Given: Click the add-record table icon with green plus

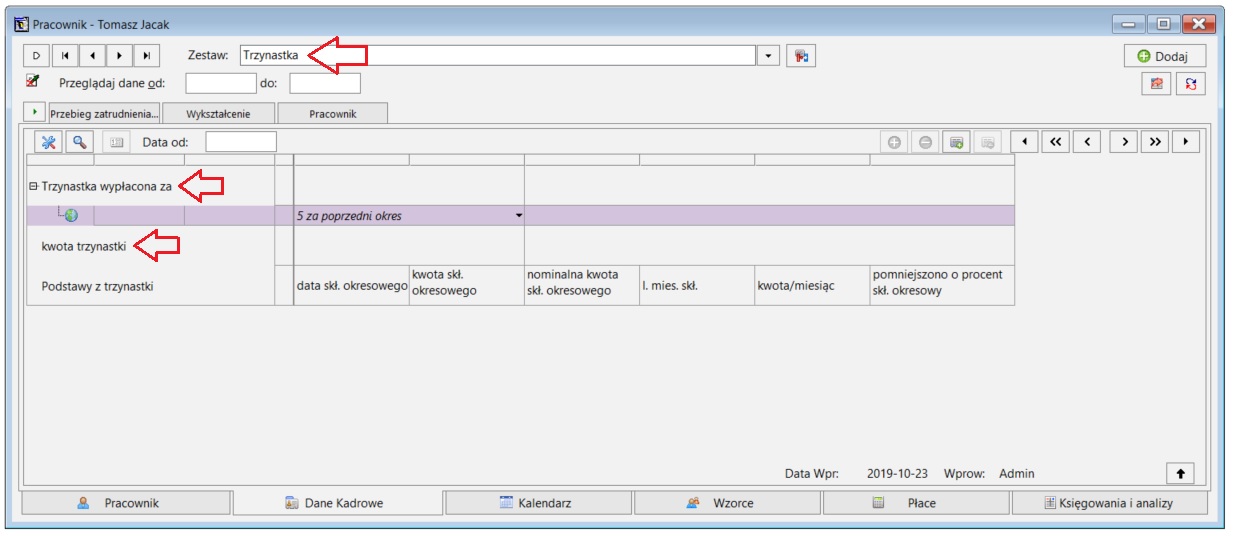Looking at the screenshot, I should pyautogui.click(x=956, y=142).
